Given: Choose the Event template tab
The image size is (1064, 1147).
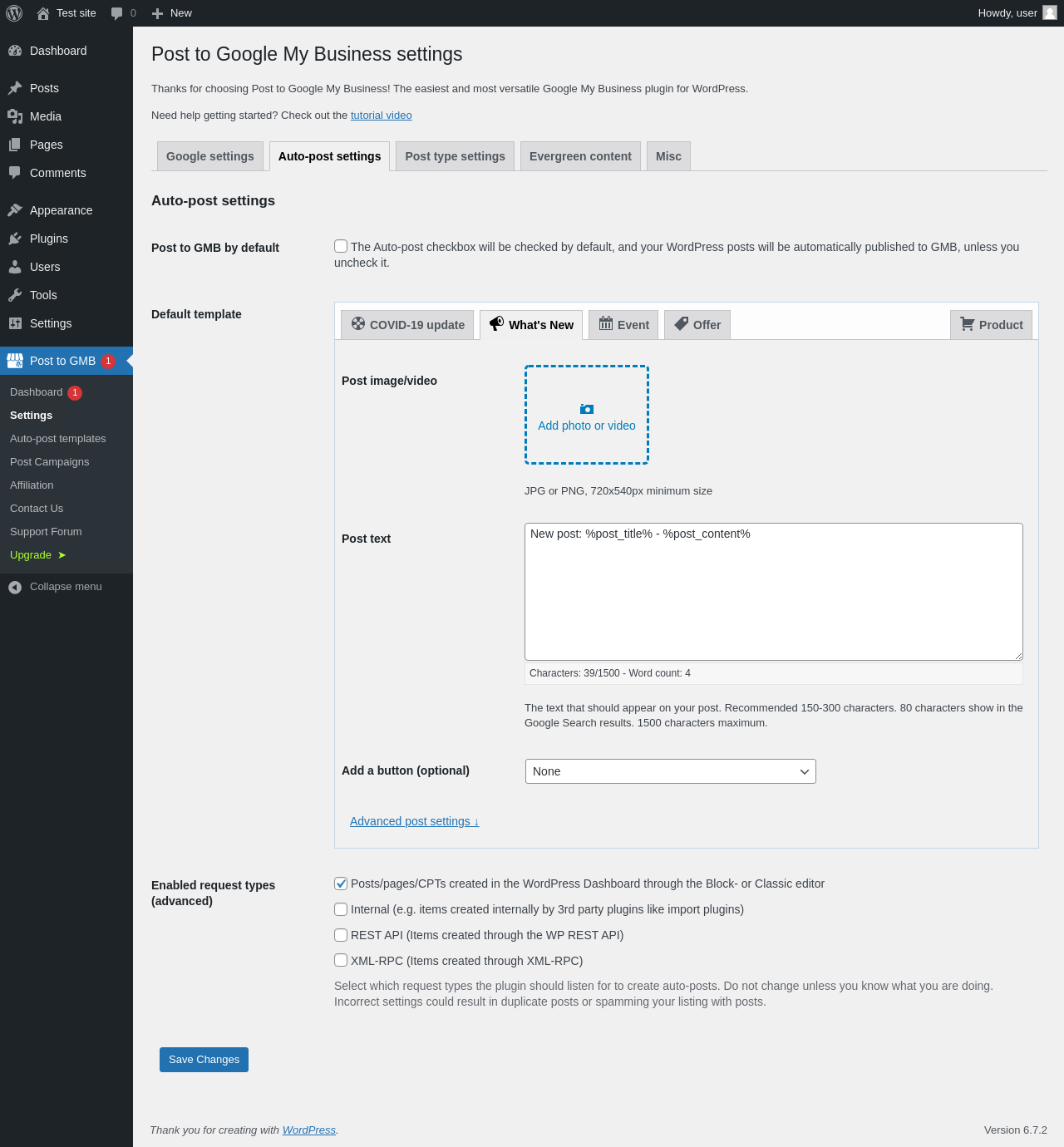Looking at the screenshot, I should point(623,325).
